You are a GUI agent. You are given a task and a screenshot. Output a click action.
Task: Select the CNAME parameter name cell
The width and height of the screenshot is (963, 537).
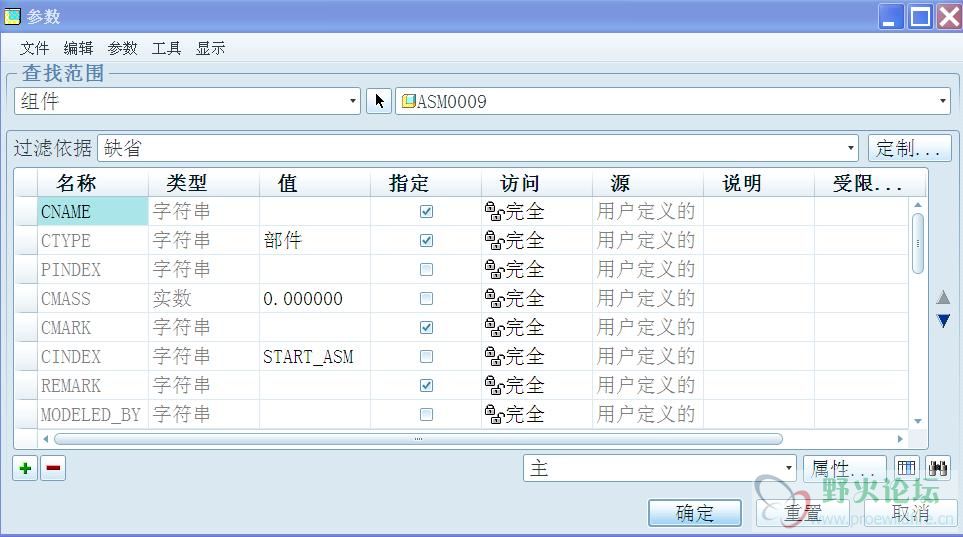(x=93, y=211)
